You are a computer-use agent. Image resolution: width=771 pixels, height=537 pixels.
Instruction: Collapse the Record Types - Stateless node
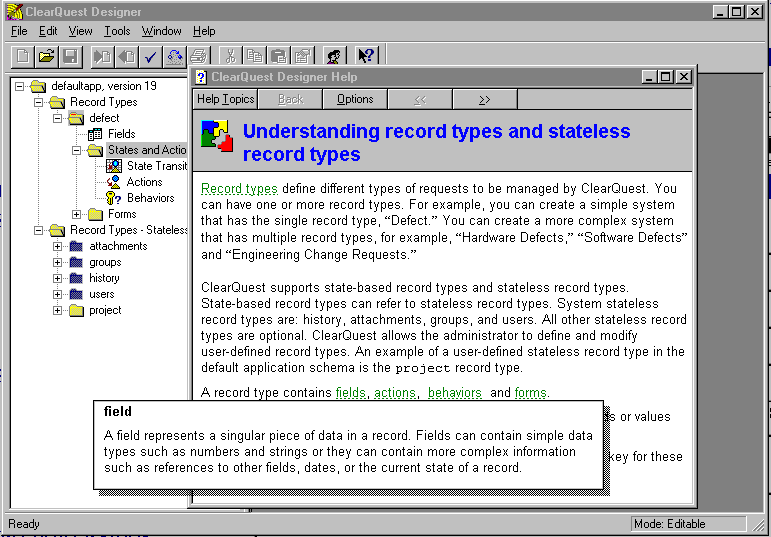click(38, 231)
